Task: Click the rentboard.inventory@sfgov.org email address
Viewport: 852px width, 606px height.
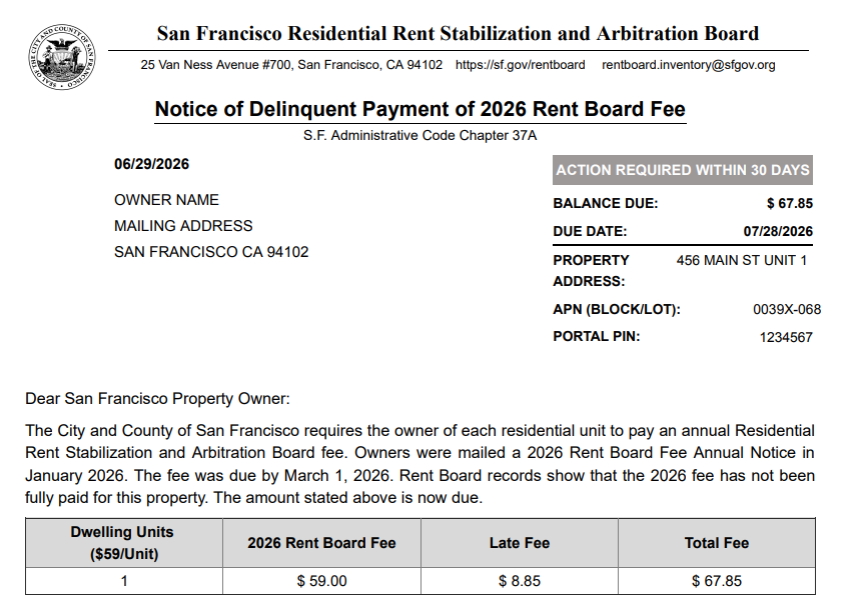Action: (688, 65)
